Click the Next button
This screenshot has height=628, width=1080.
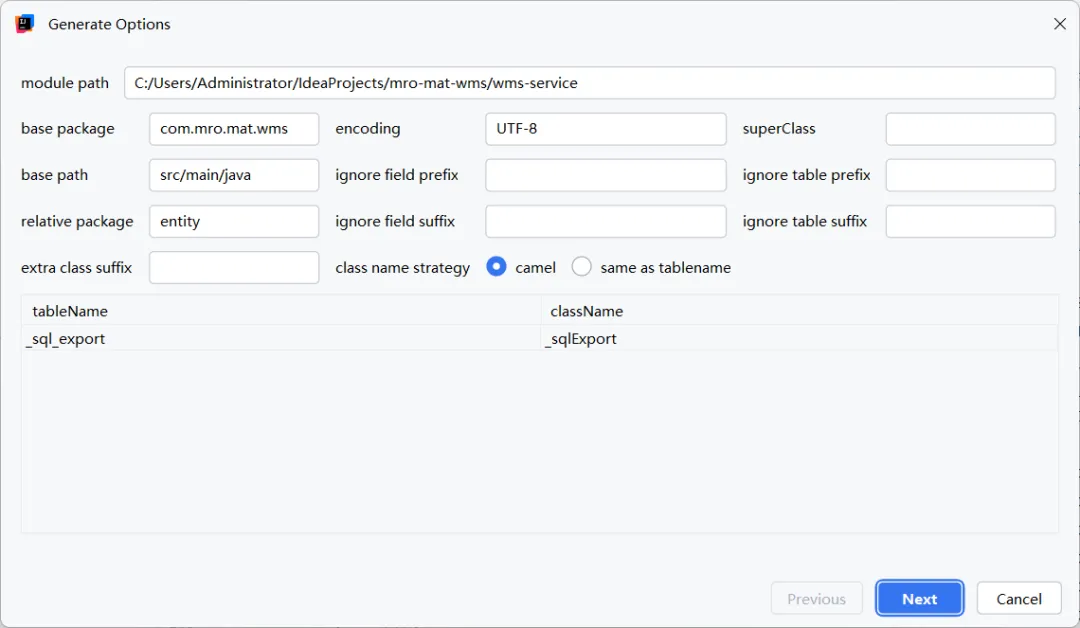tap(919, 599)
